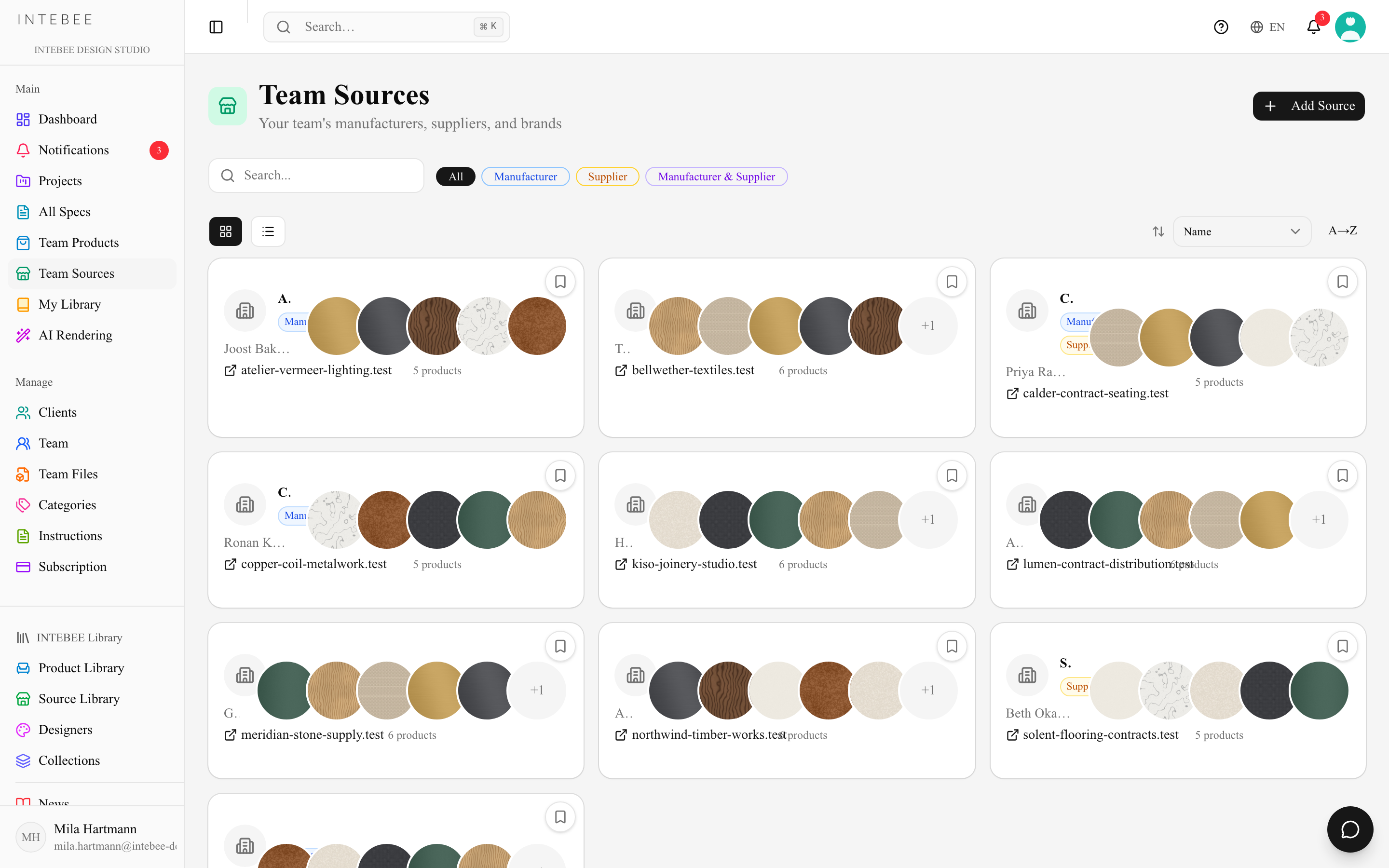Toggle the sidebar collapse icon
This screenshot has width=1389, height=868.
[216, 27]
